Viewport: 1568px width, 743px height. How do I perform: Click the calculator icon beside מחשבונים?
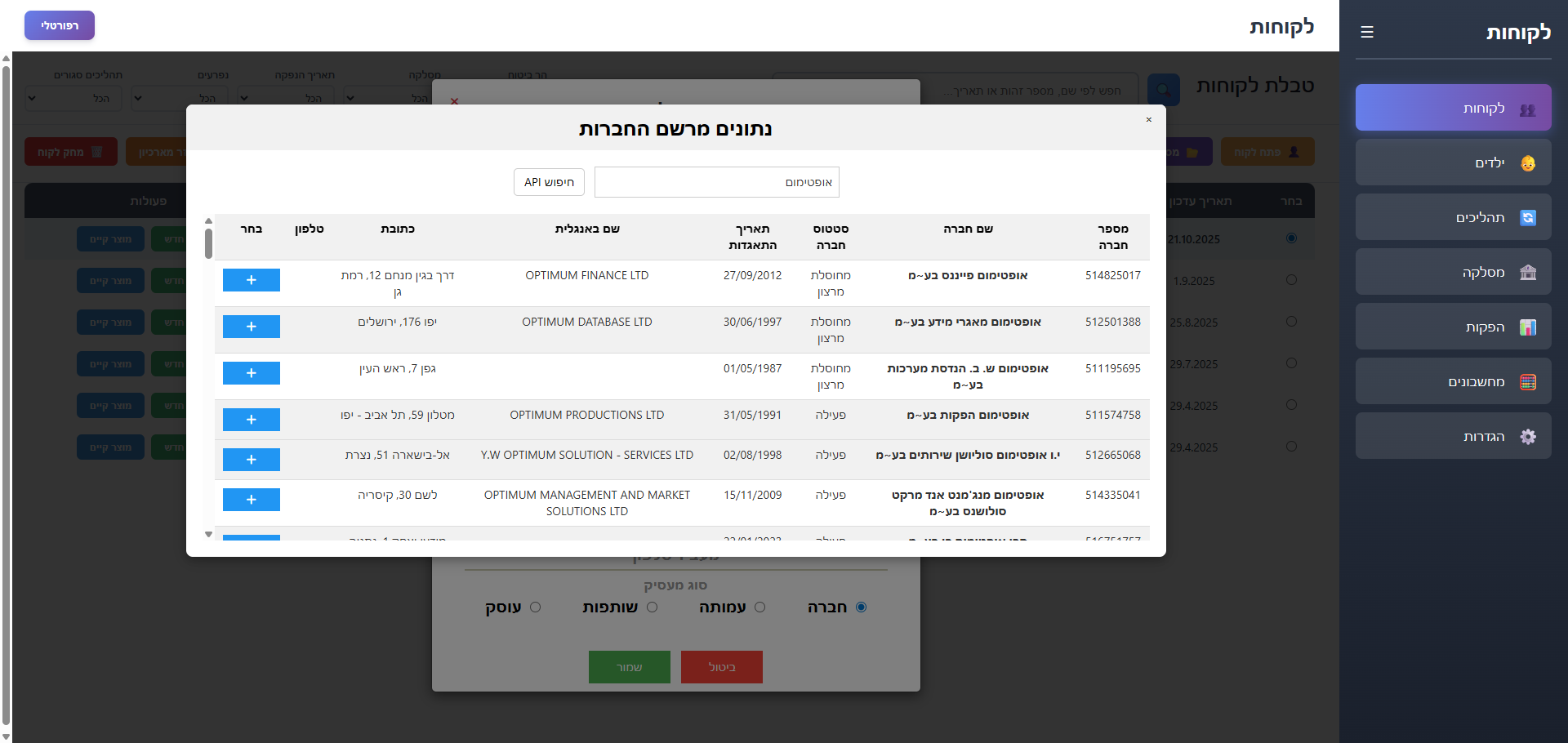tap(1528, 382)
